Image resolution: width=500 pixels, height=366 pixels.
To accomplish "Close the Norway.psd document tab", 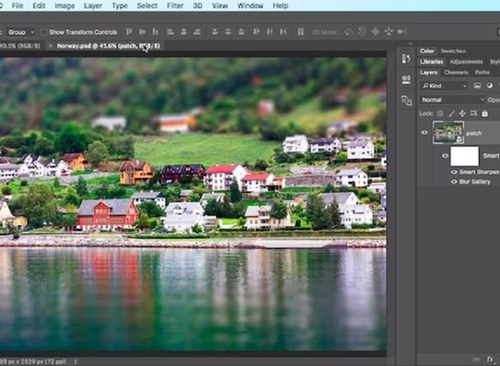I will tap(50, 46).
